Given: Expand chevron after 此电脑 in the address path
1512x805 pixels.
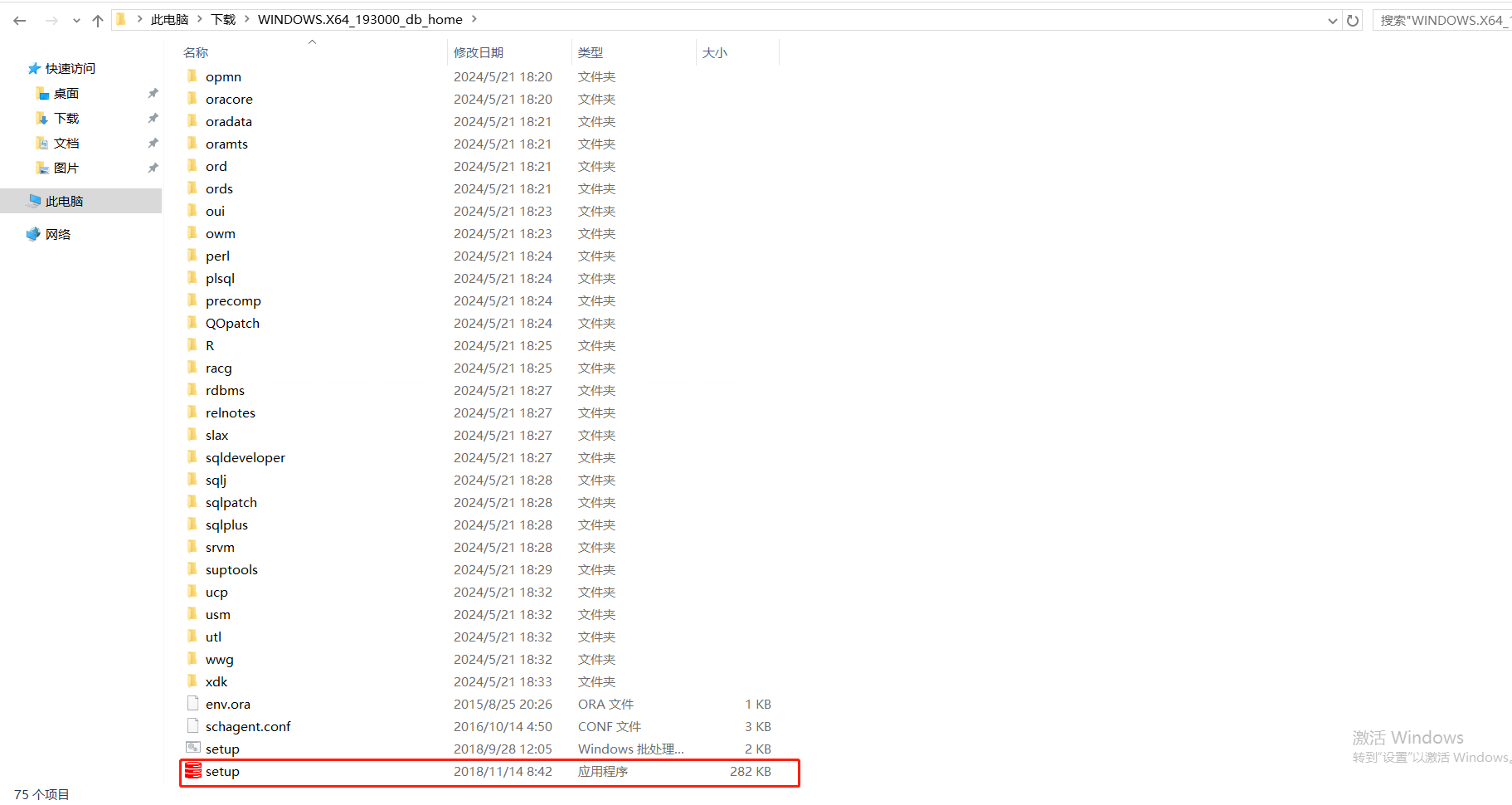Looking at the screenshot, I should pyautogui.click(x=200, y=19).
